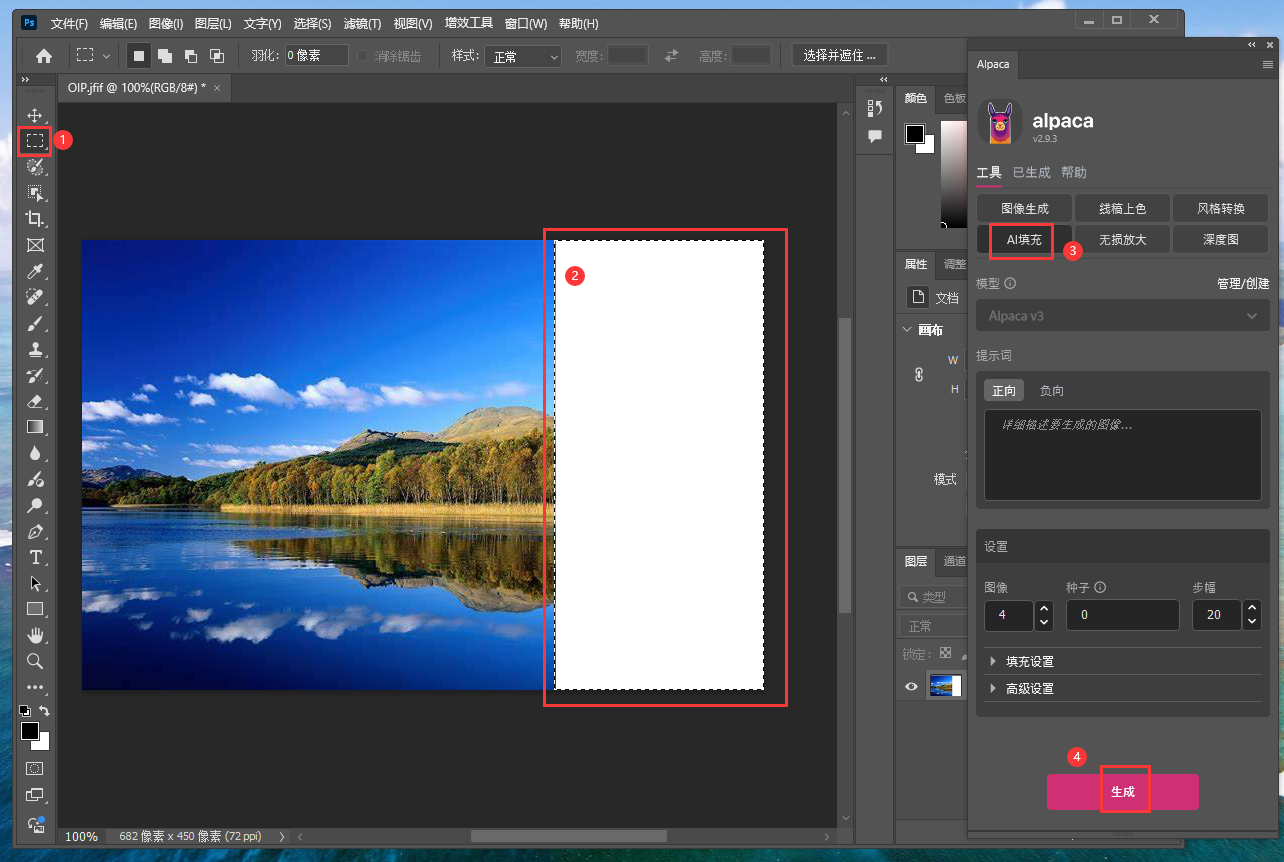Select the Zoom tool
1284x862 pixels.
[x=35, y=661]
